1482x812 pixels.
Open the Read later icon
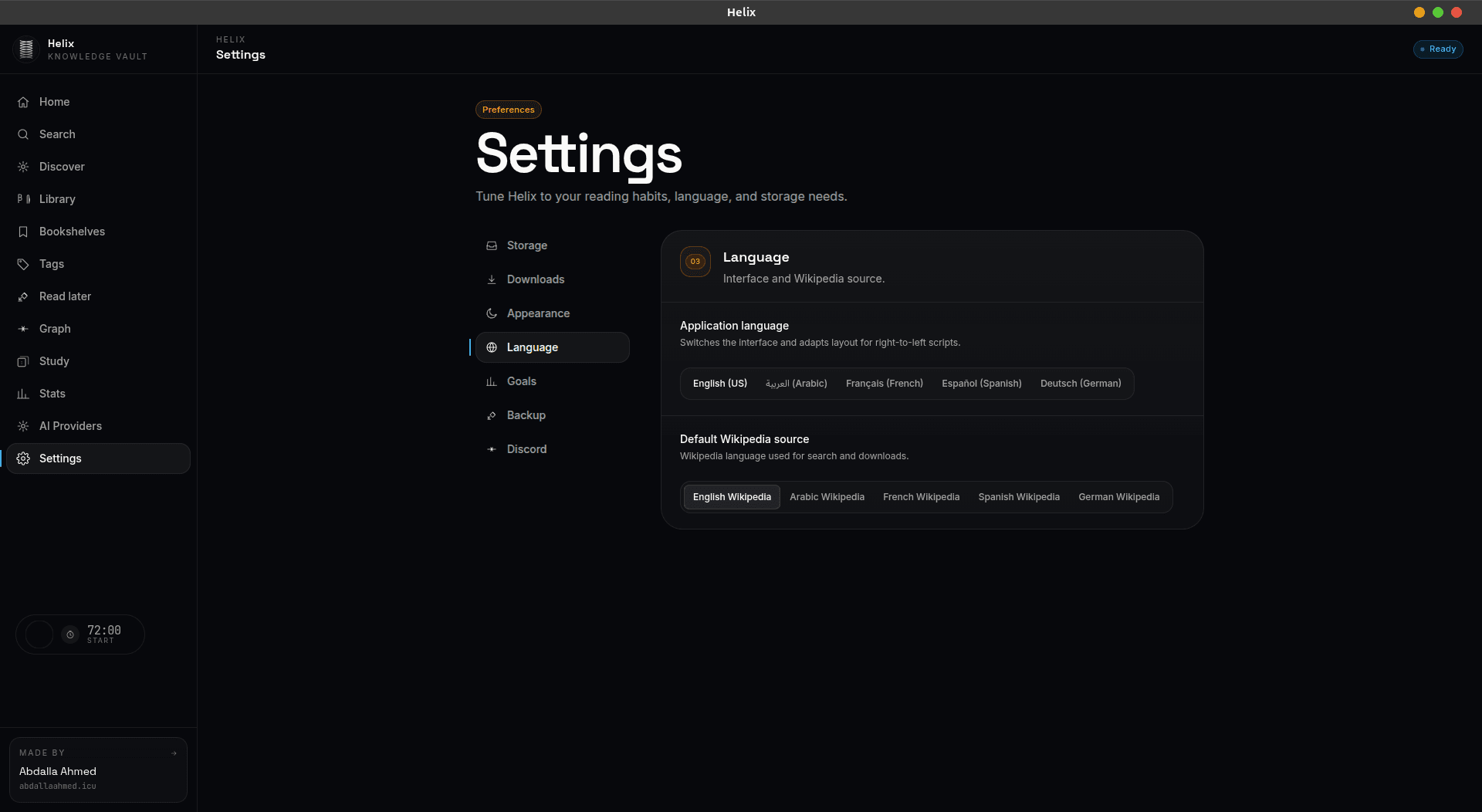tap(23, 296)
